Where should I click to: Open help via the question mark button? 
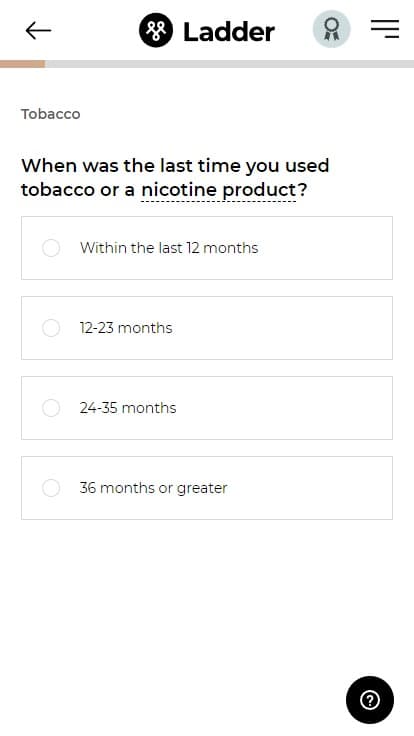tap(370, 700)
